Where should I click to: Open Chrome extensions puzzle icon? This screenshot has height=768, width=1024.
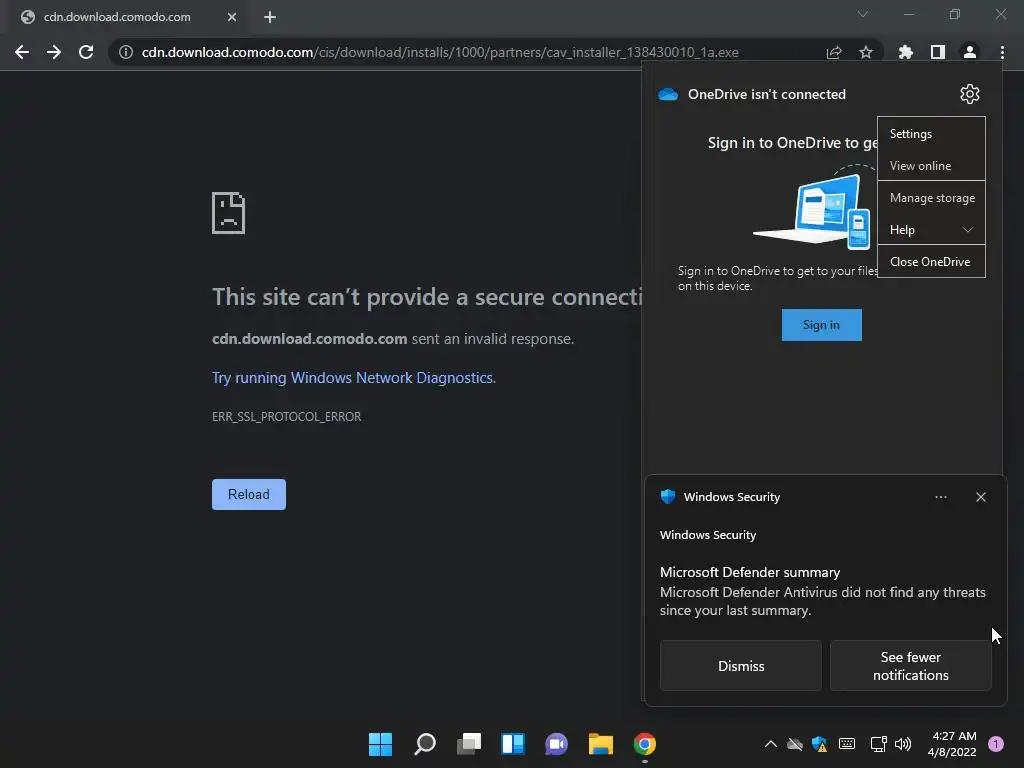906,52
